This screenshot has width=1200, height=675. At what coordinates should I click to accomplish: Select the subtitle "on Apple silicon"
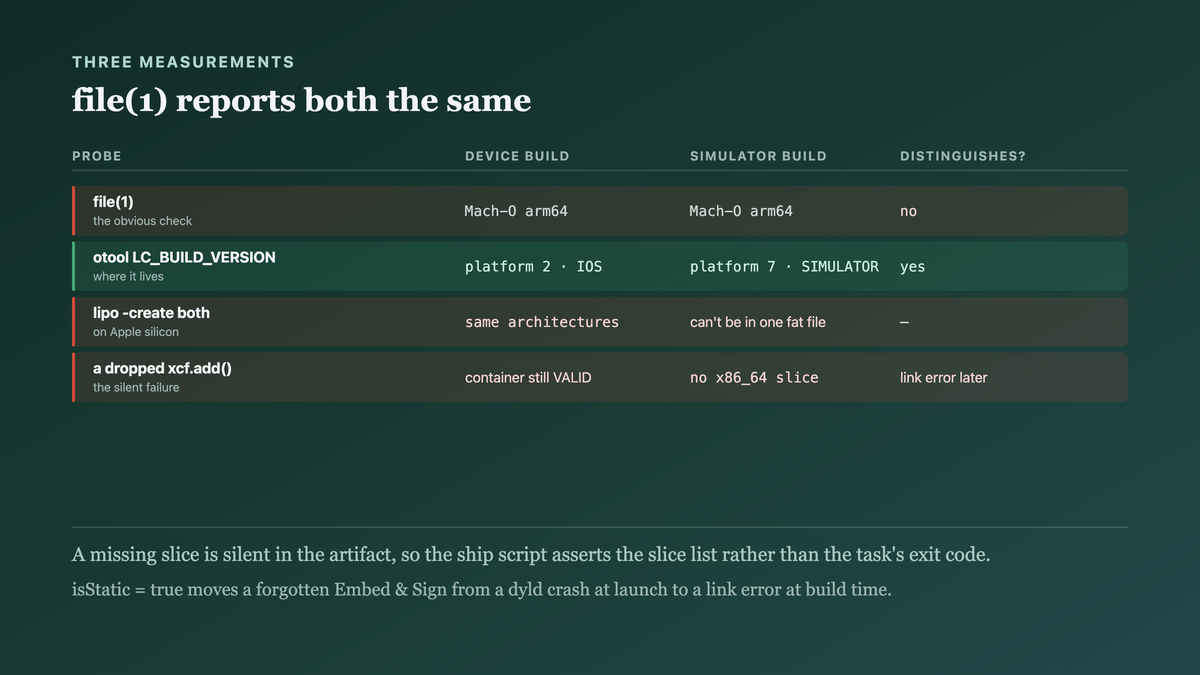(x=136, y=332)
